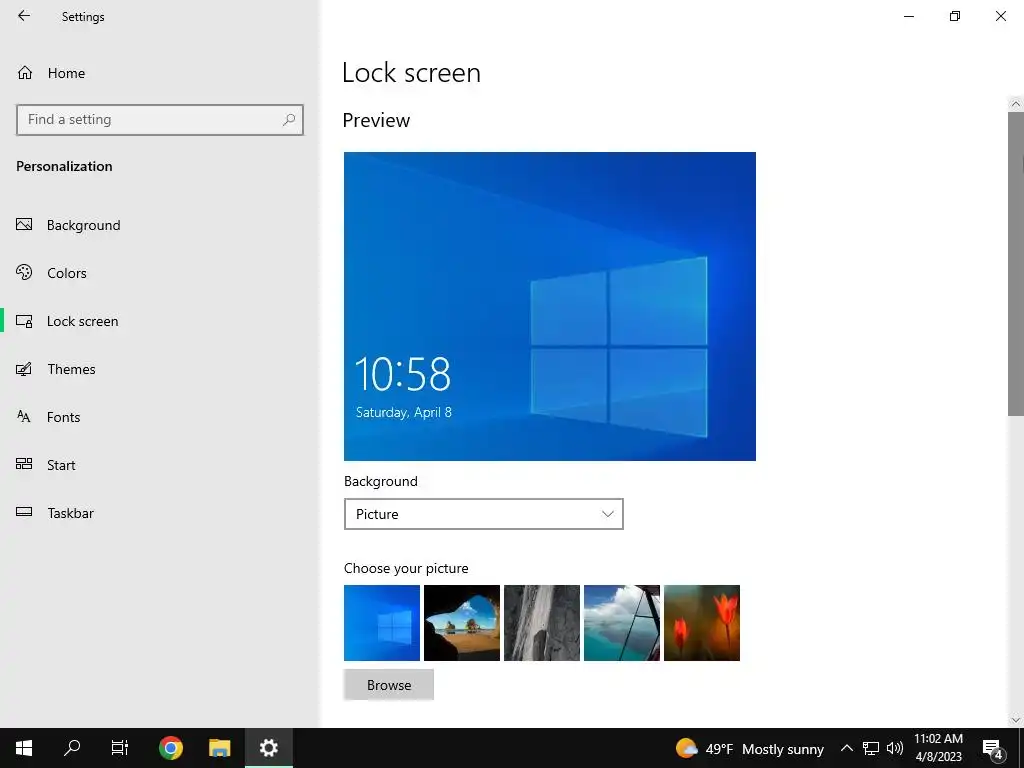Screen dimensions: 1024x768
Task: Click the Find a setting search box
Action: [160, 120]
